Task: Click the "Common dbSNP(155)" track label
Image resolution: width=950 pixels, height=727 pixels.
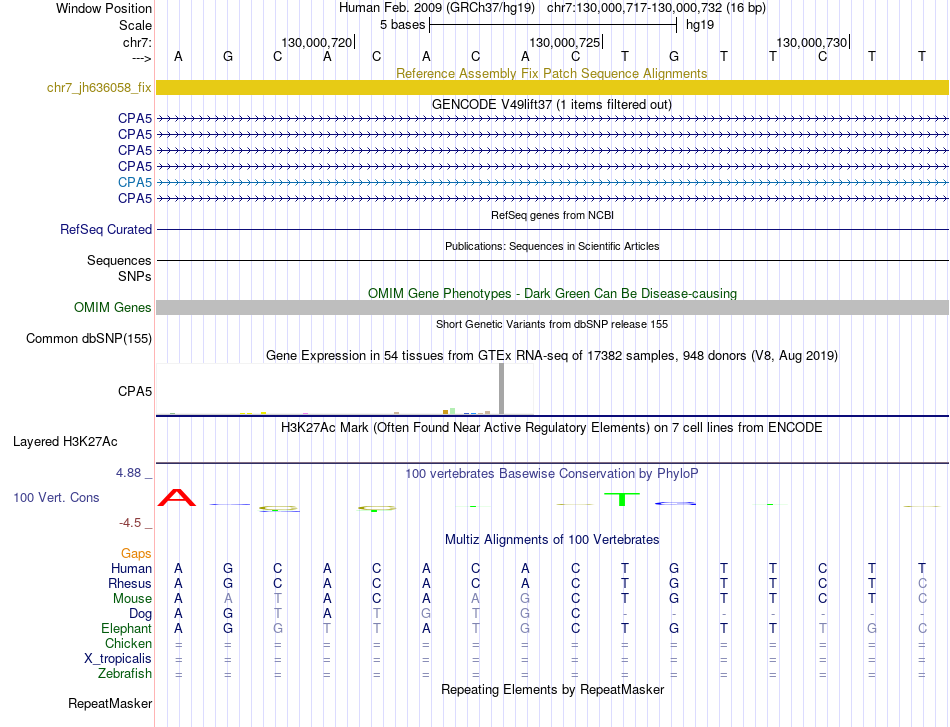Action: (88, 339)
